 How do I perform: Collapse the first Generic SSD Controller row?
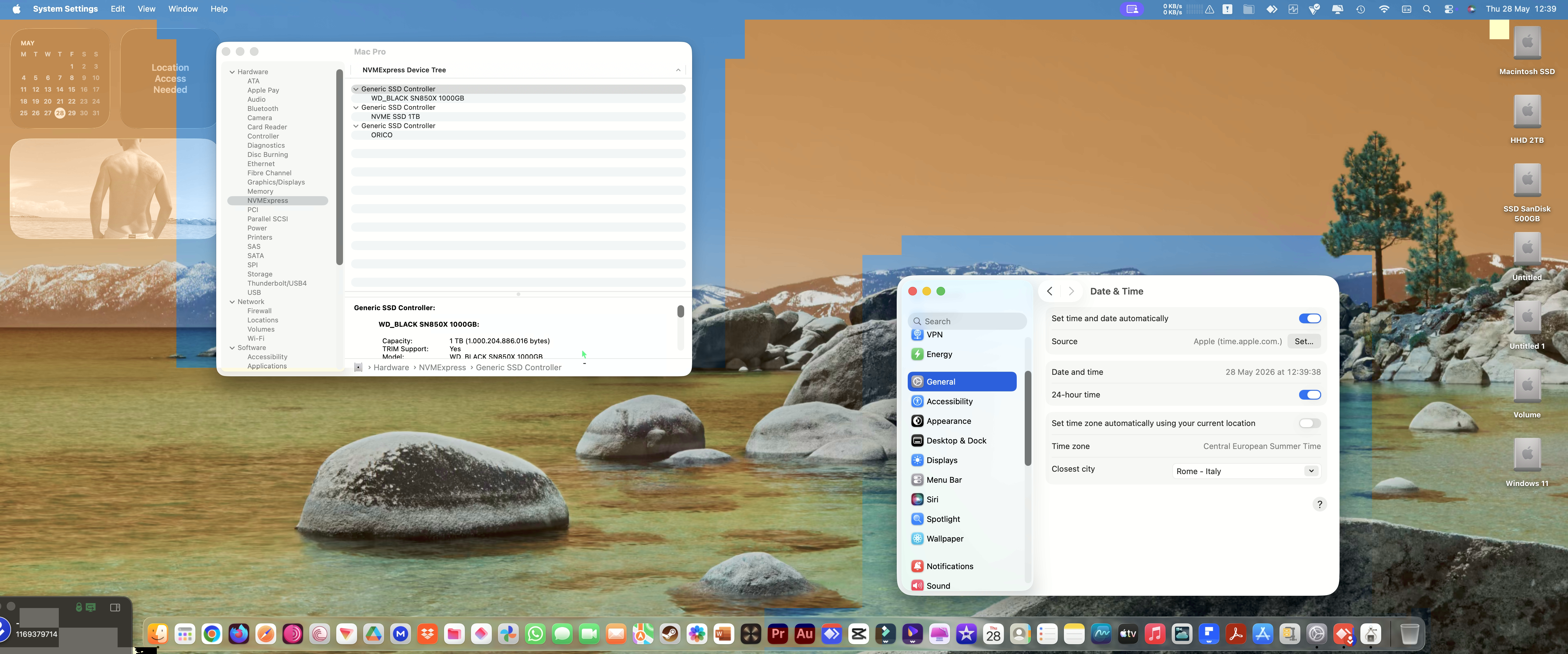(x=356, y=89)
